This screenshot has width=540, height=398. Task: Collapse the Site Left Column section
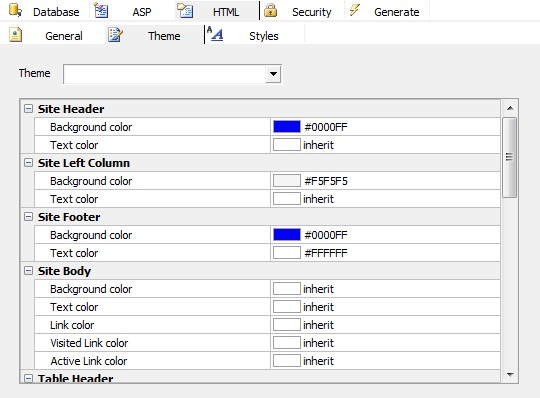[28, 163]
